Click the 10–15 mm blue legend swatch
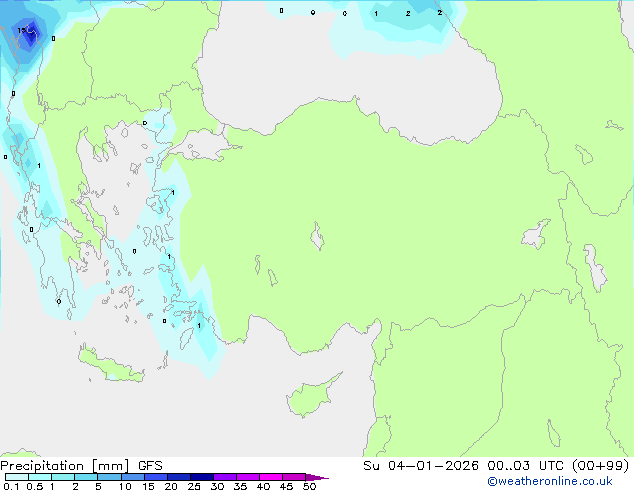 click(132, 477)
